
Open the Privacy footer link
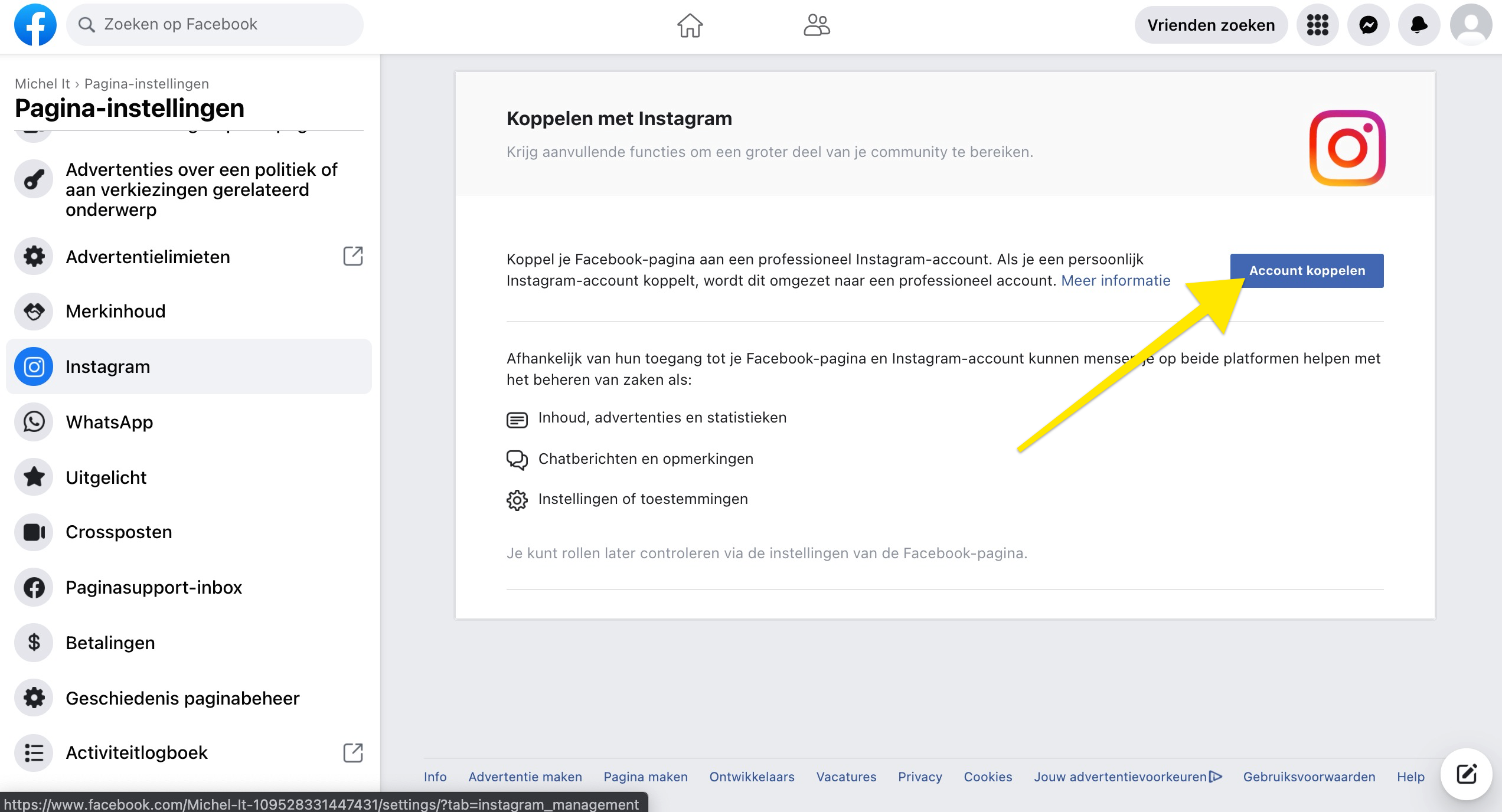920,777
